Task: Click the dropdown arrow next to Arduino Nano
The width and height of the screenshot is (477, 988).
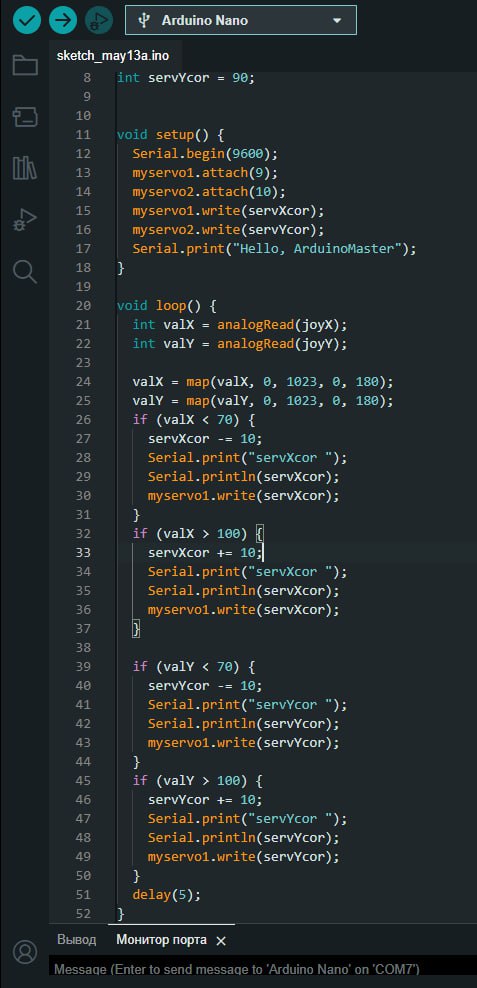Action: [336, 21]
